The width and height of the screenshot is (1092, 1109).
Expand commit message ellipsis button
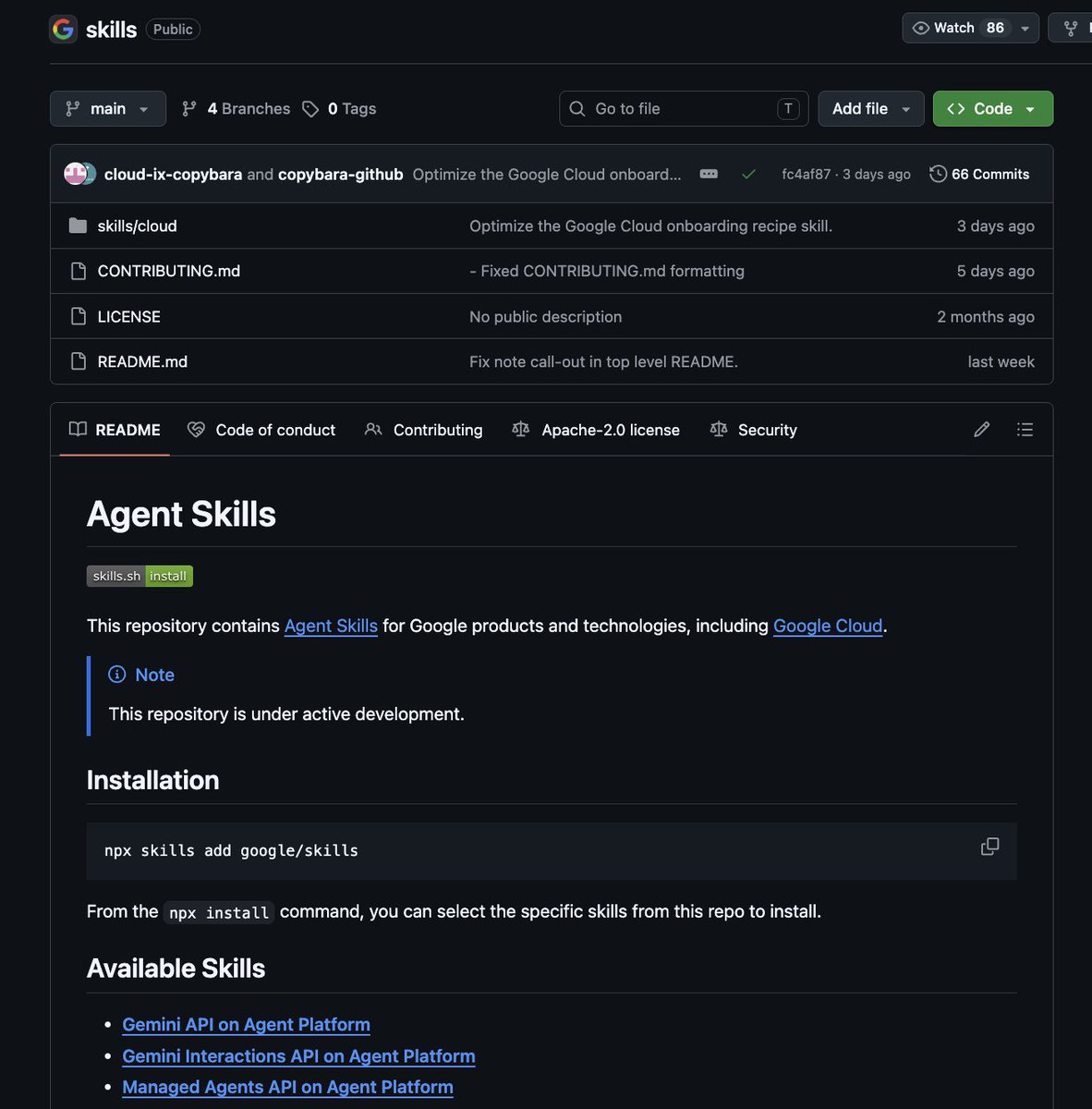point(709,174)
